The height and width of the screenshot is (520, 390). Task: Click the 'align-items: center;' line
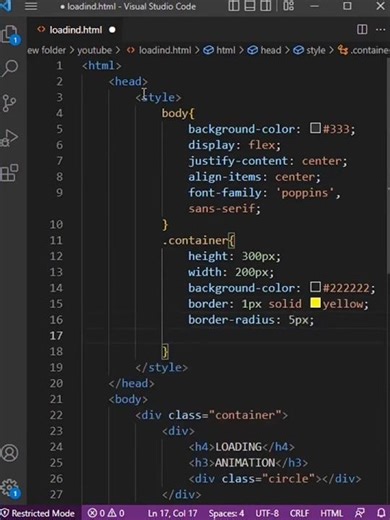click(x=254, y=177)
